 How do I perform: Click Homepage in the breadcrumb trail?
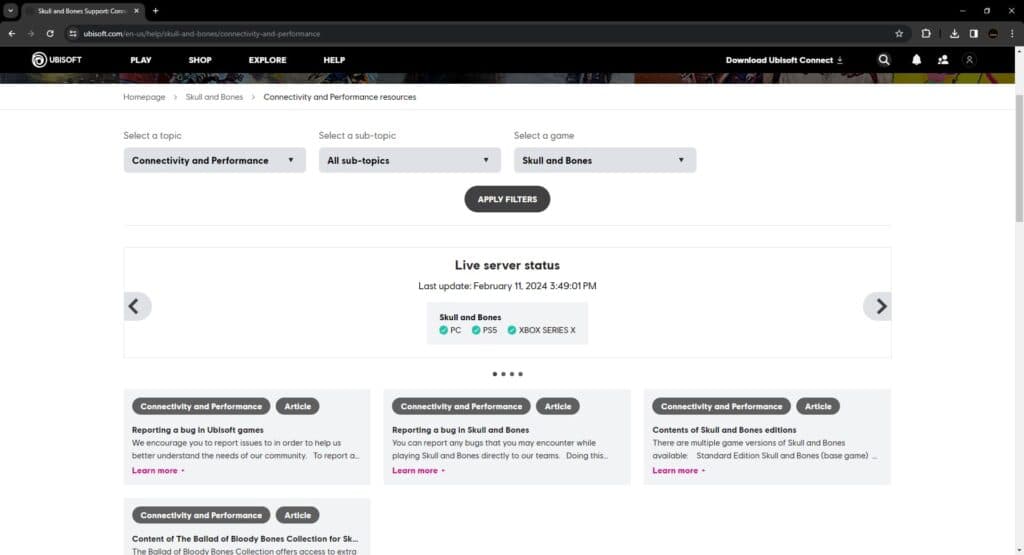coord(144,97)
